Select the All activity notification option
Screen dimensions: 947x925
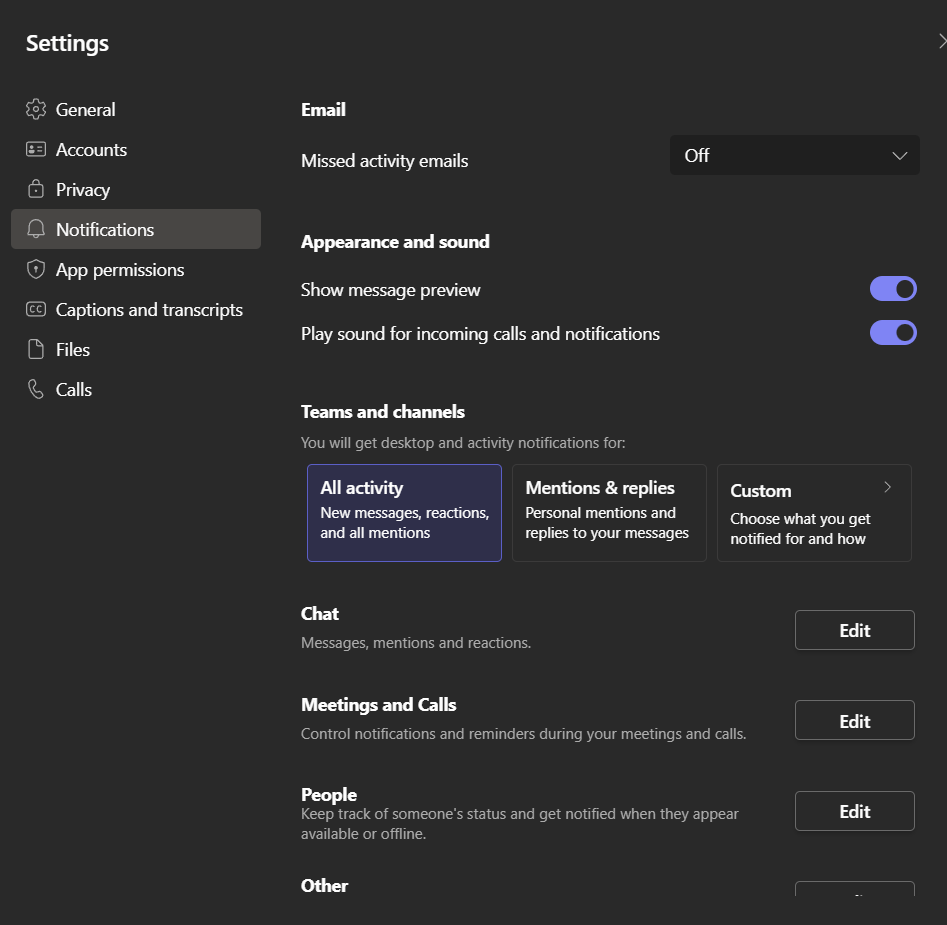pos(404,512)
